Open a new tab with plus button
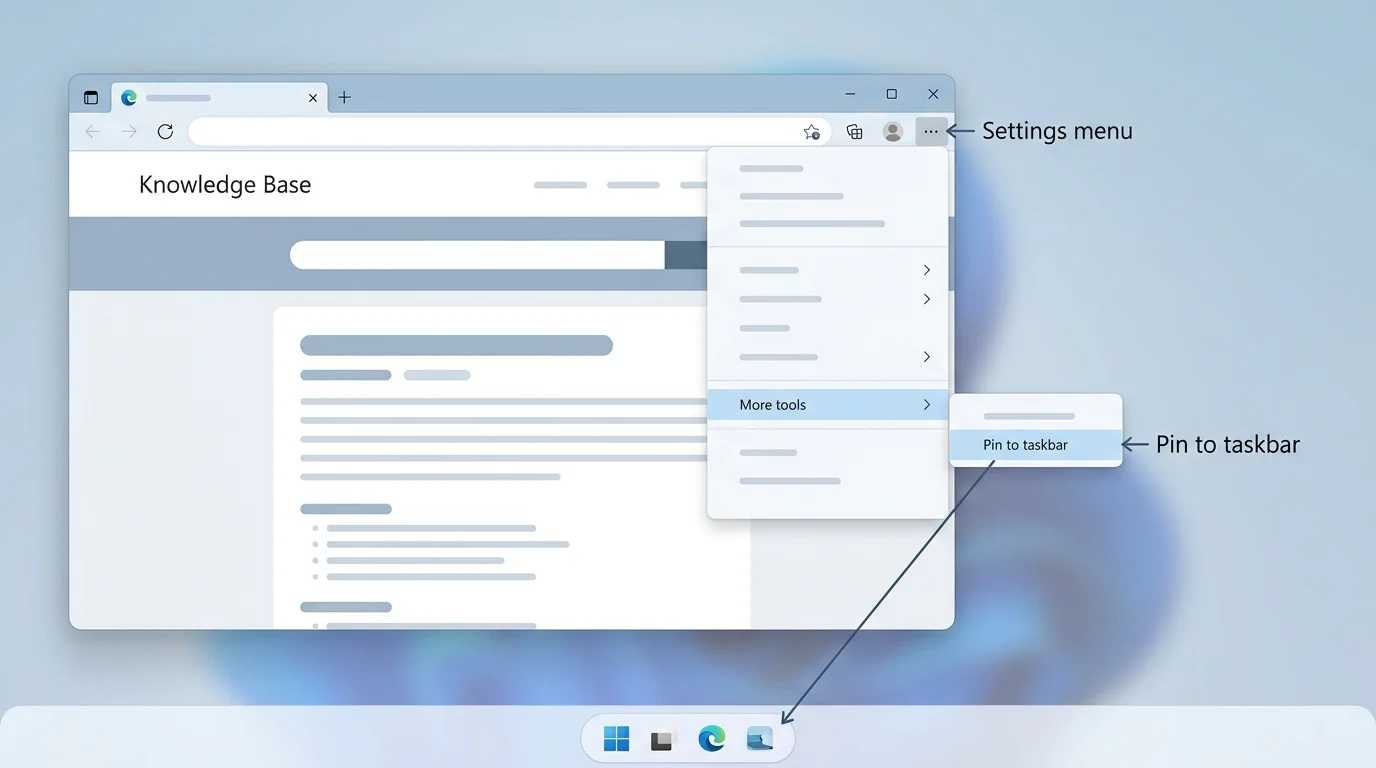The width and height of the screenshot is (1376, 768). 344,97
